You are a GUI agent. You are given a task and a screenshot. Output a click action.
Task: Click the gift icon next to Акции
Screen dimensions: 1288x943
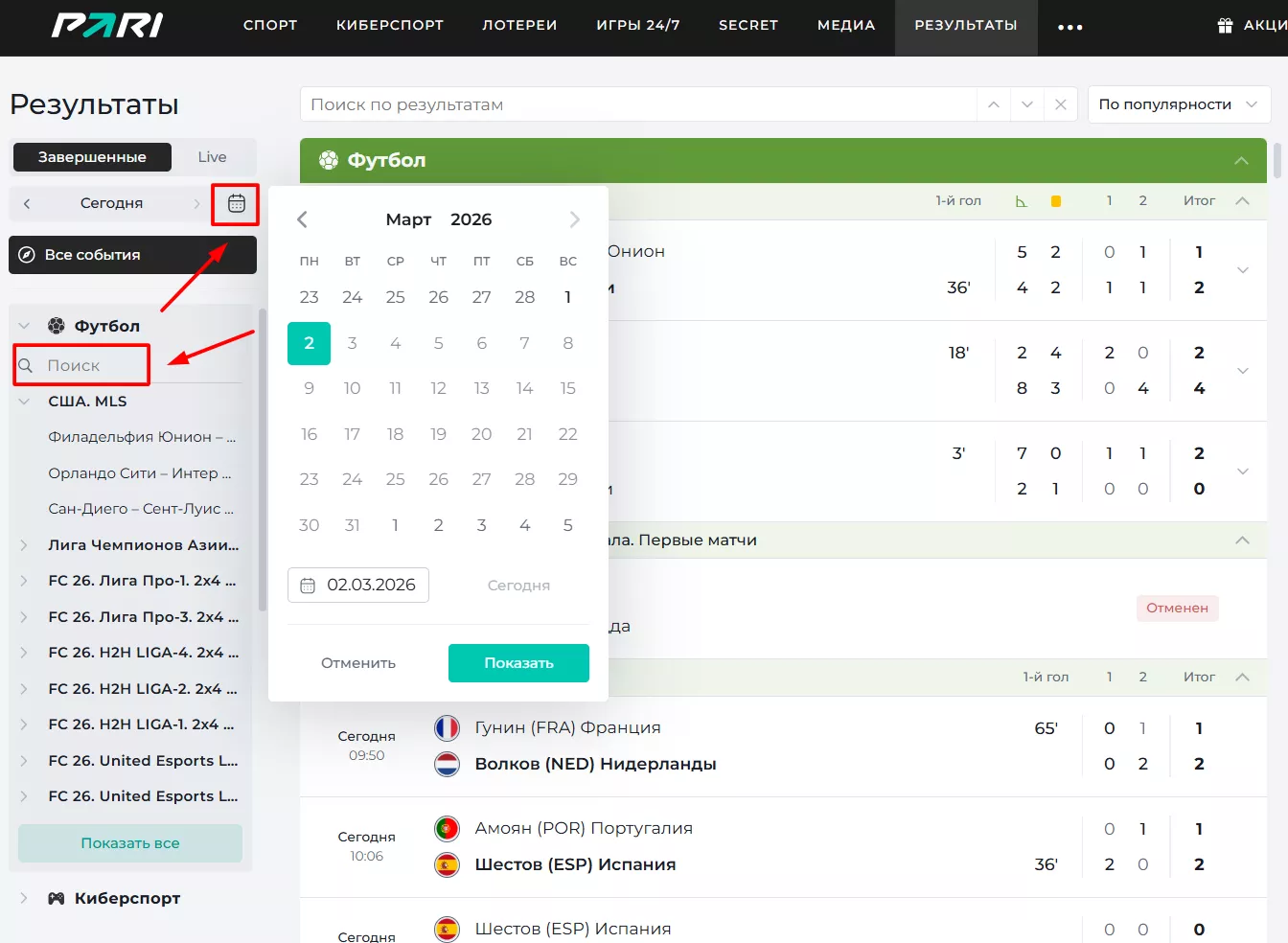coord(1225,26)
